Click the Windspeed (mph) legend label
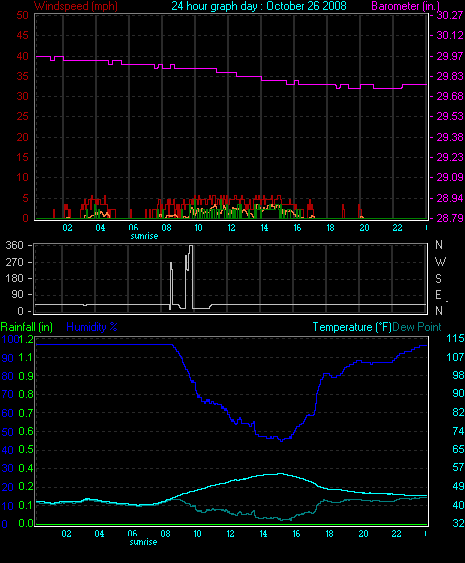Screen dimensions: 465x563 (x=76, y=6)
